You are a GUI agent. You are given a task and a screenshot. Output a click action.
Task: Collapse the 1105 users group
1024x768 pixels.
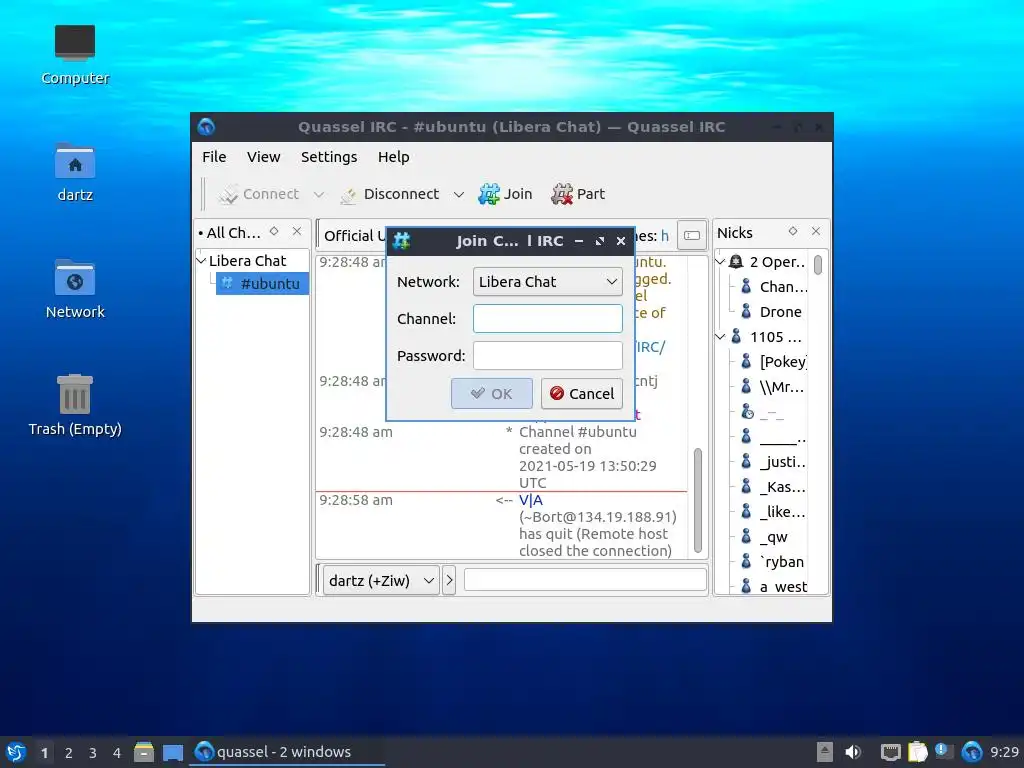720,337
